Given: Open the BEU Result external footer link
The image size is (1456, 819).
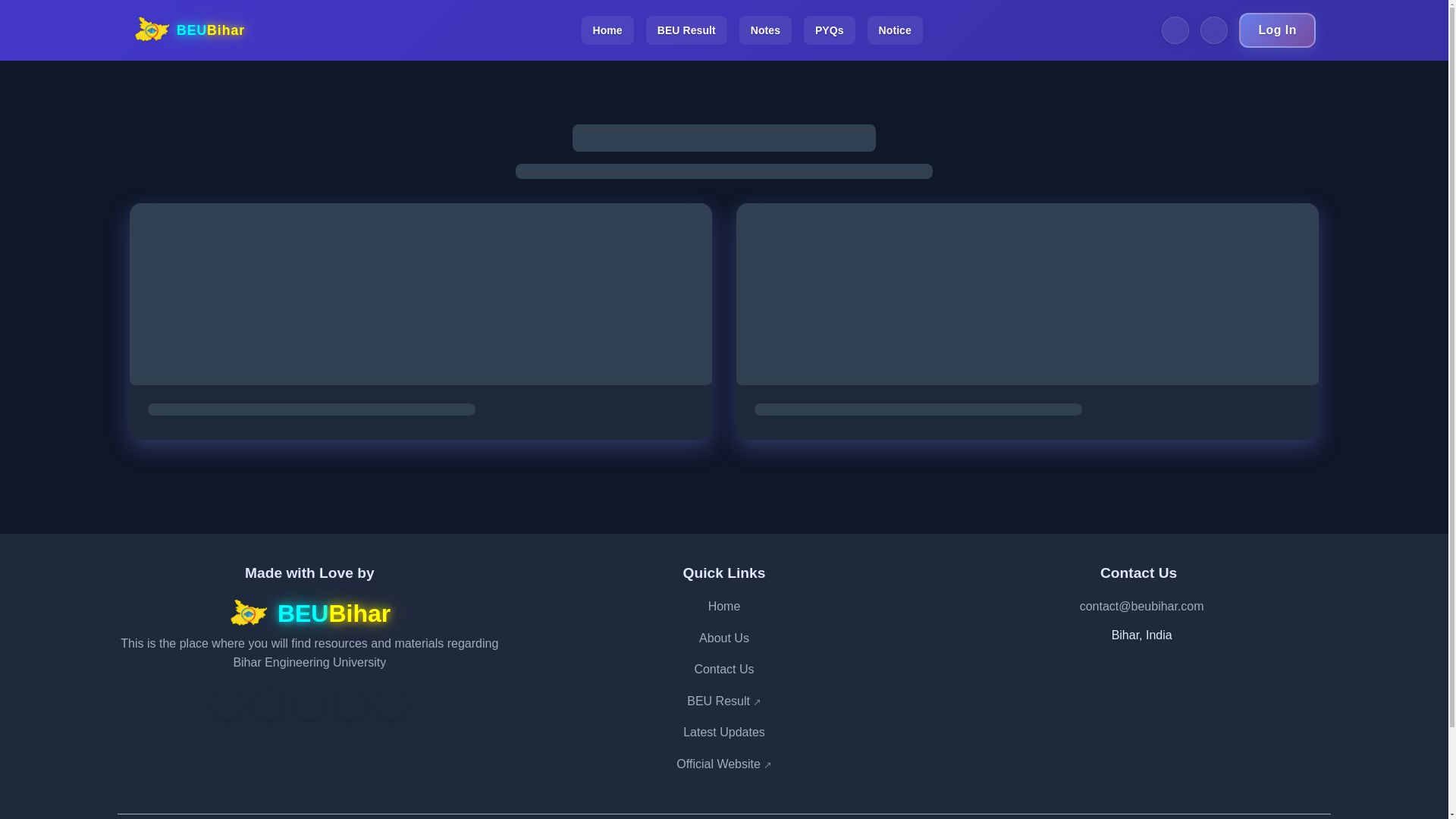Looking at the screenshot, I should (724, 701).
